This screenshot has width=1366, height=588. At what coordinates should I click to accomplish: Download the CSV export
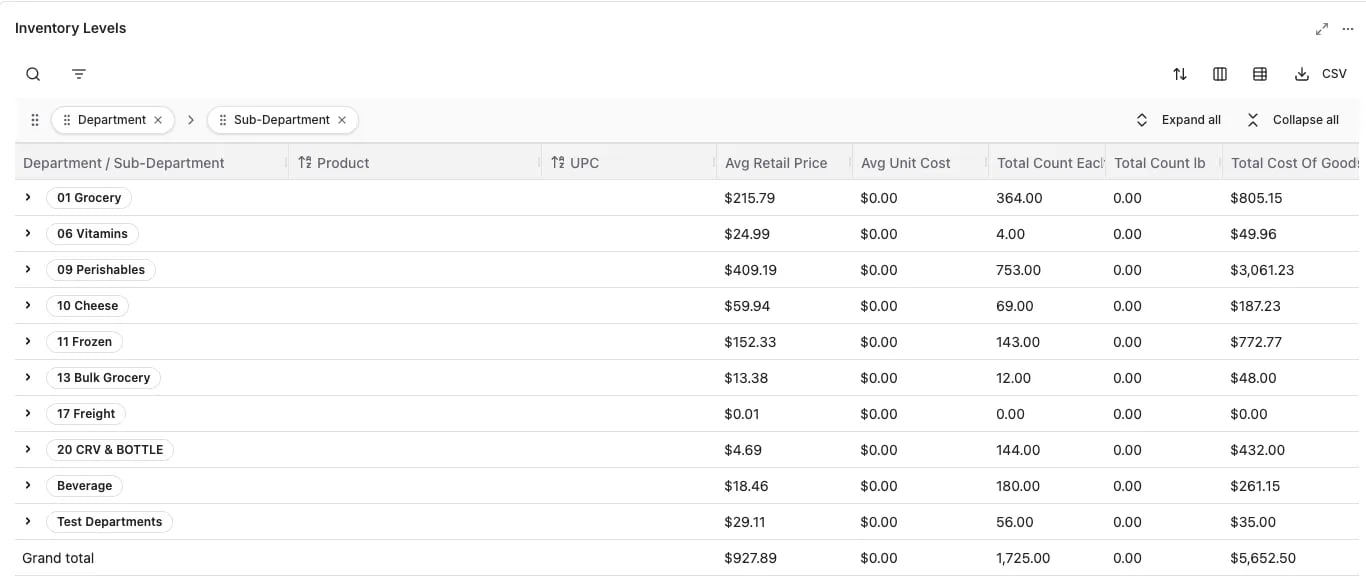(1321, 74)
